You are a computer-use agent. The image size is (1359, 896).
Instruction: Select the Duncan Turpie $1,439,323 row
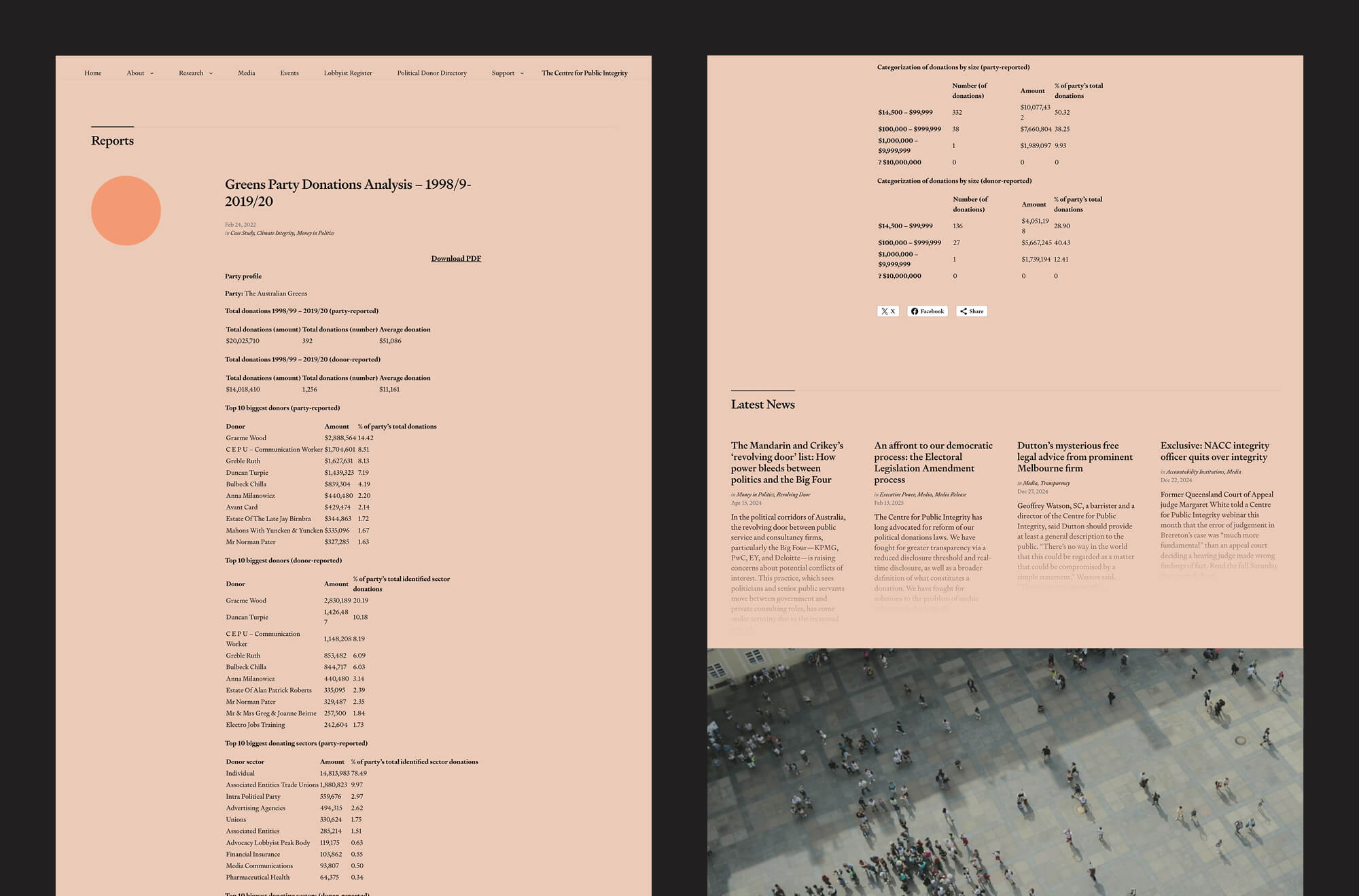pos(331,473)
